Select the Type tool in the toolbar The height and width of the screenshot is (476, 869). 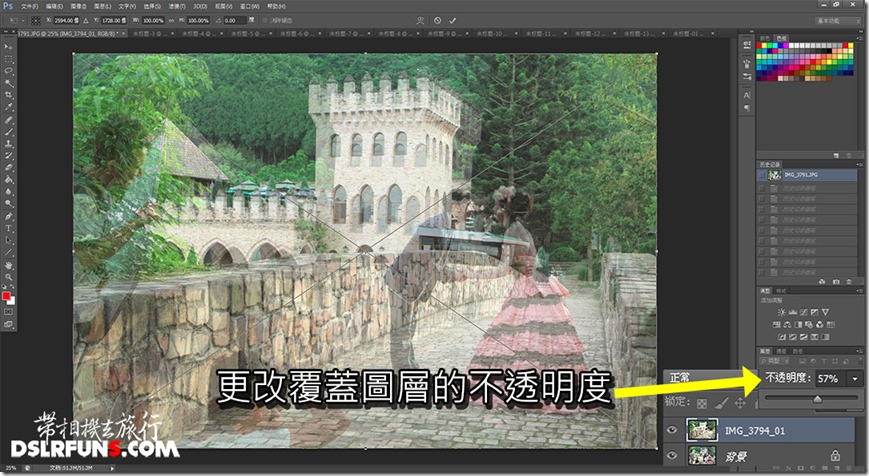(9, 228)
